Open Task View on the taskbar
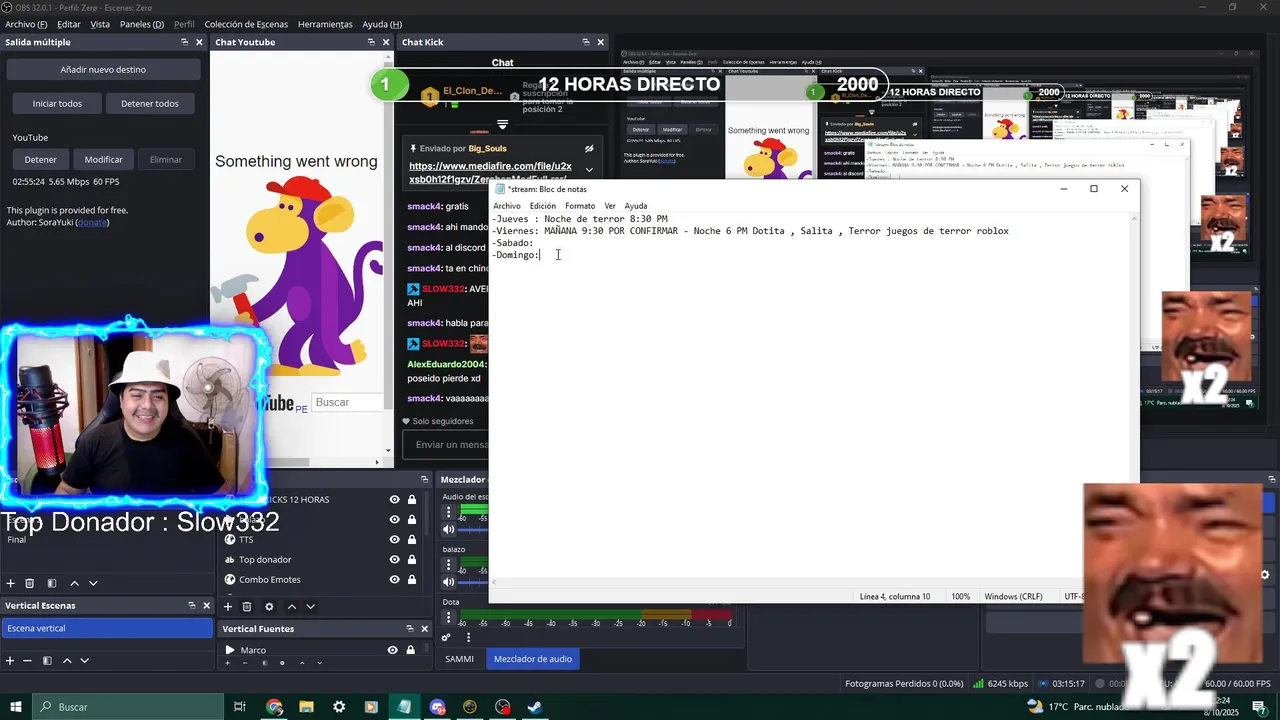 (x=240, y=707)
